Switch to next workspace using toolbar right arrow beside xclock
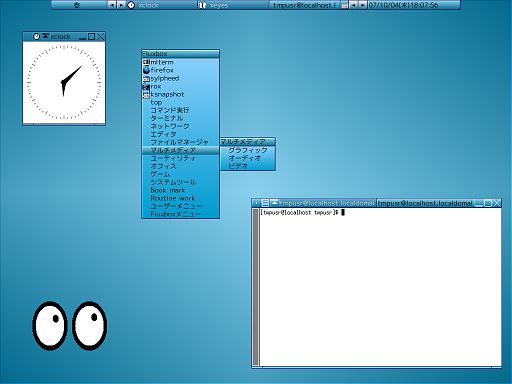This screenshot has width=512, height=384. pyautogui.click(x=121, y=5)
